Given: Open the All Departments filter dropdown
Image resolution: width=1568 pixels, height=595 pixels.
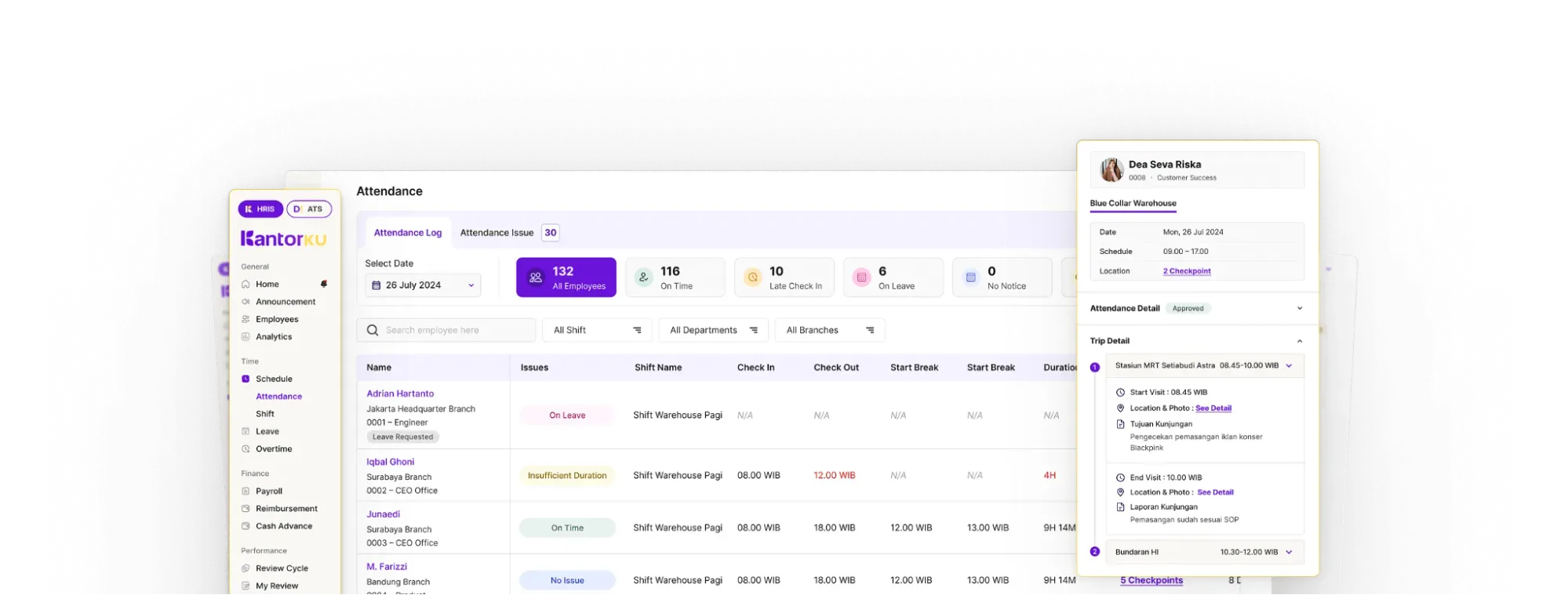Looking at the screenshot, I should 713,330.
